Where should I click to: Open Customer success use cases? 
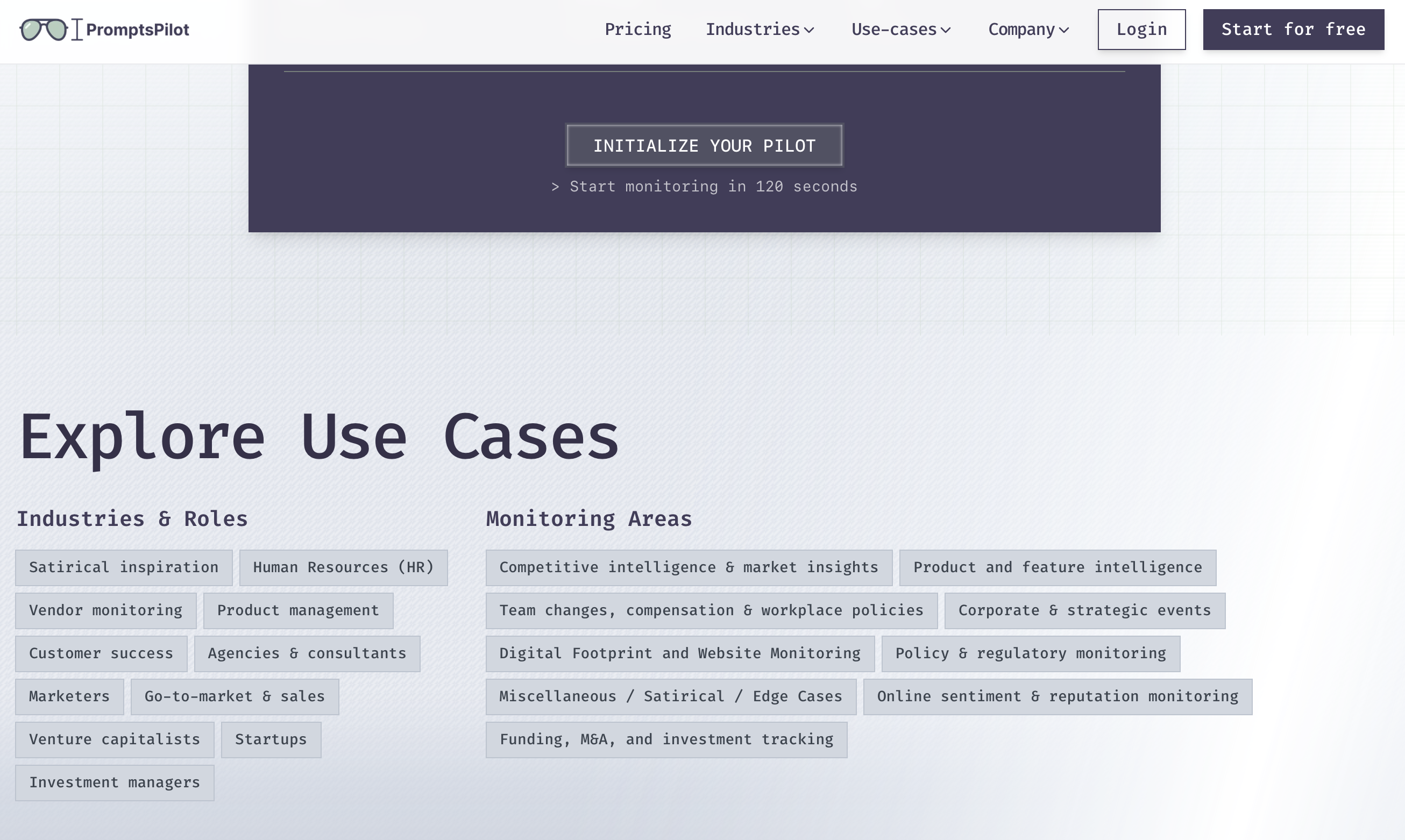[101, 653]
